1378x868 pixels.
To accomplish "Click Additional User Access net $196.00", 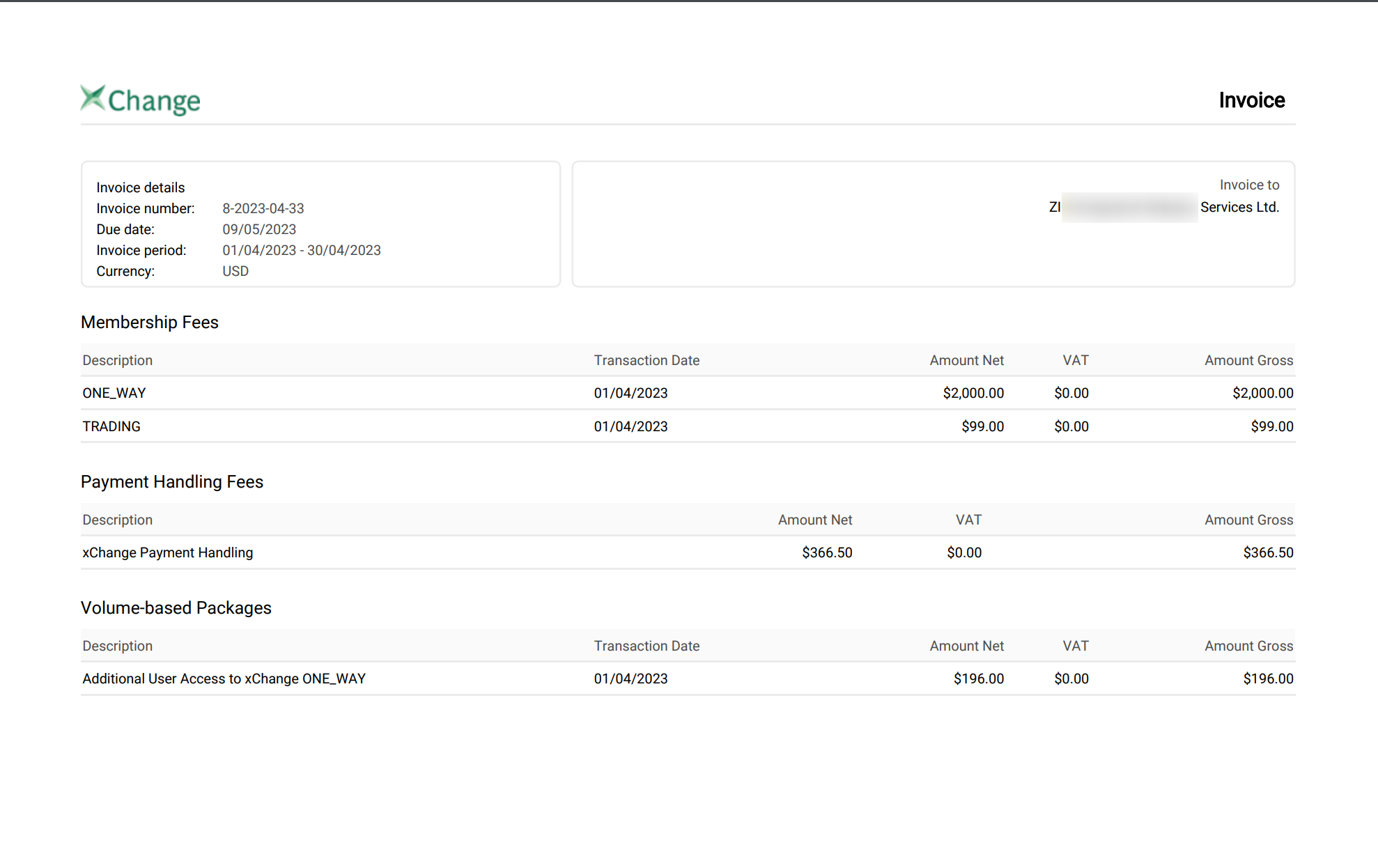I will coord(979,679).
